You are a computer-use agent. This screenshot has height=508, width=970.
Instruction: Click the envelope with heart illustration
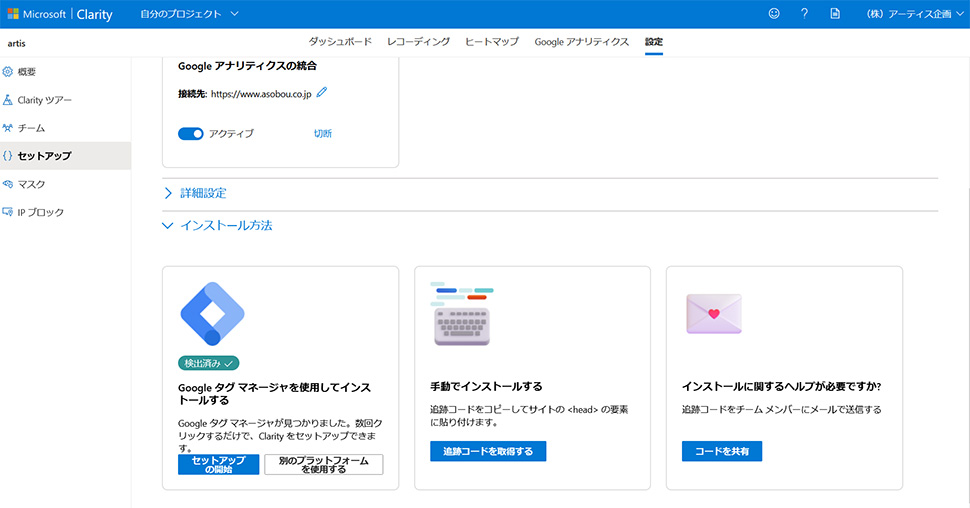tap(714, 314)
